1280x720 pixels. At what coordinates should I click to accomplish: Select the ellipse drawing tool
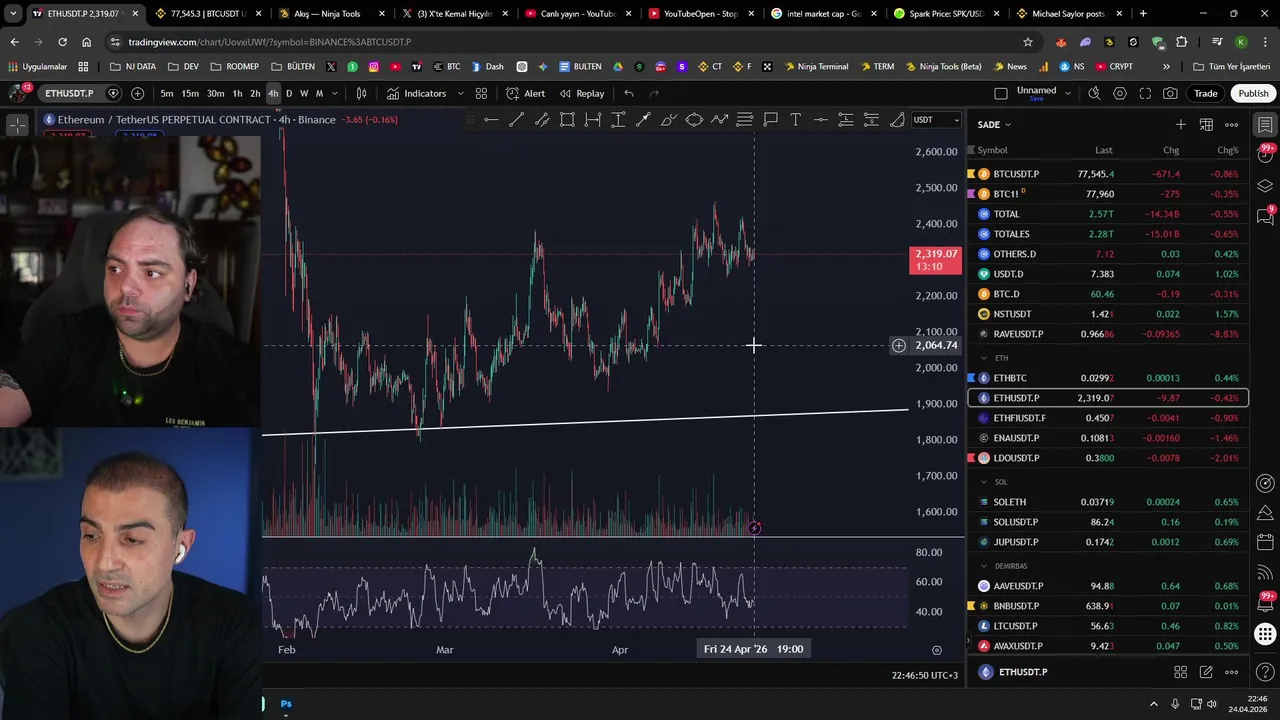[x=694, y=120]
